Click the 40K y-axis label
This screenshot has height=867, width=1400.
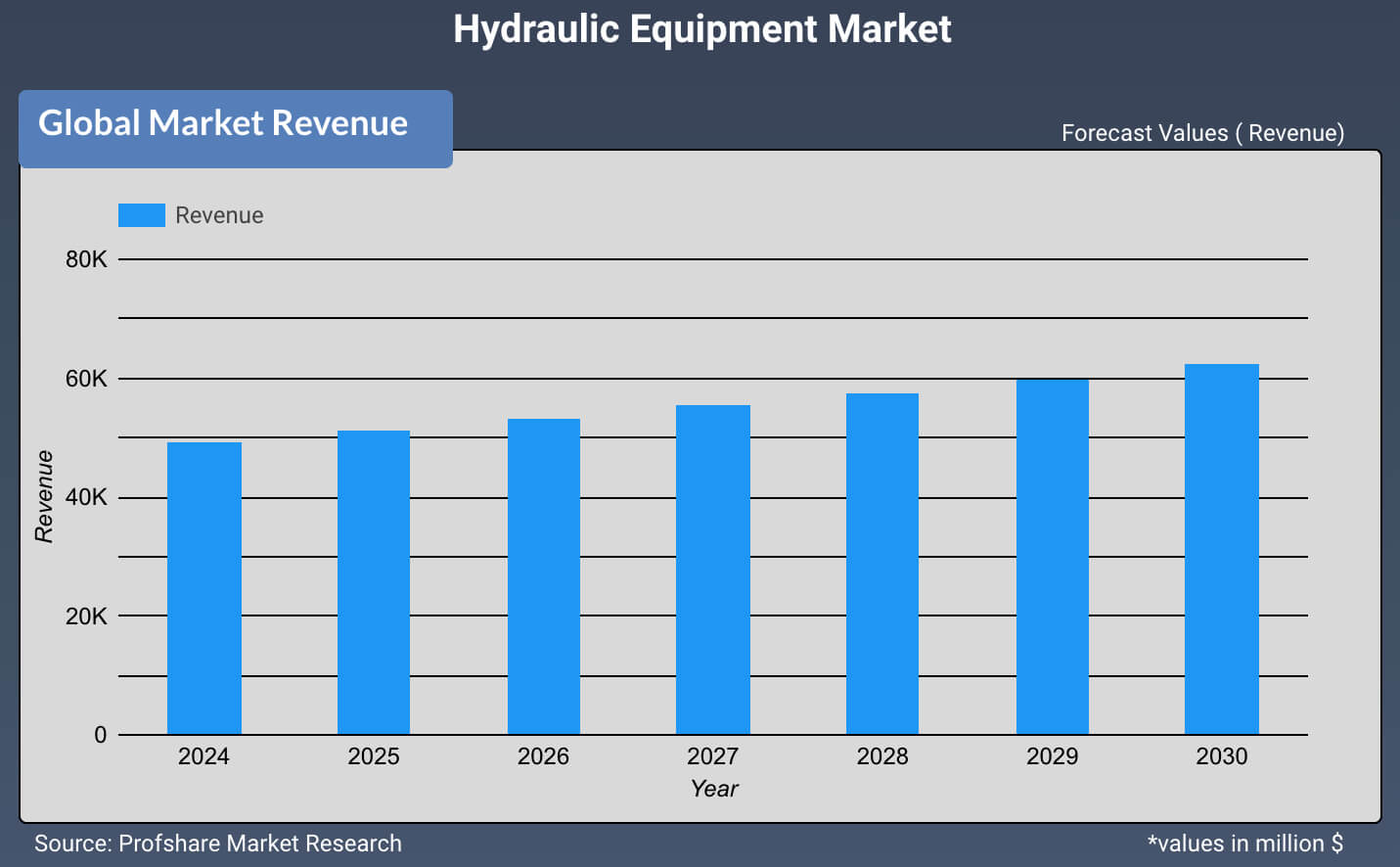pos(86,497)
